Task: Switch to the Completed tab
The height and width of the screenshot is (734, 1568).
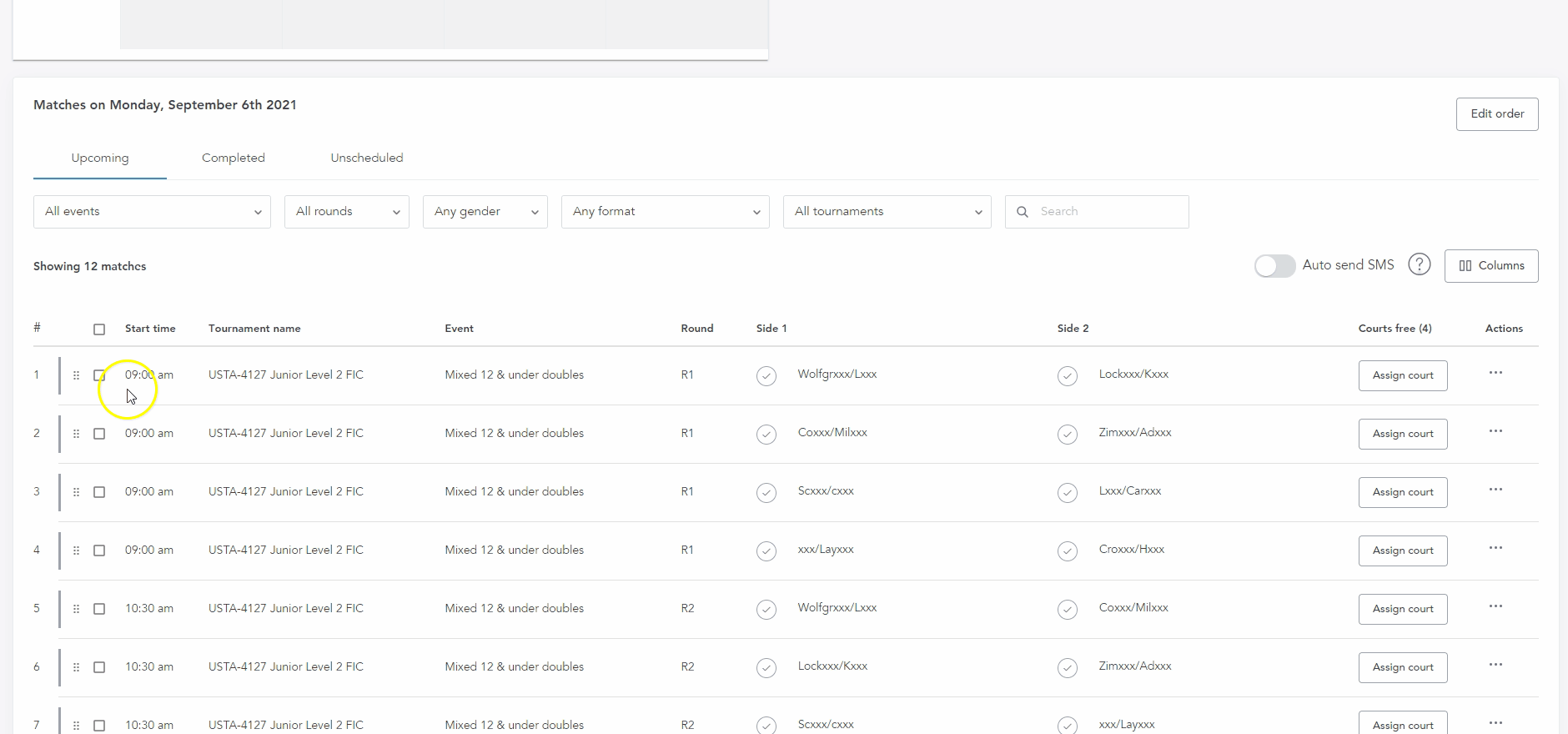Action: [234, 158]
